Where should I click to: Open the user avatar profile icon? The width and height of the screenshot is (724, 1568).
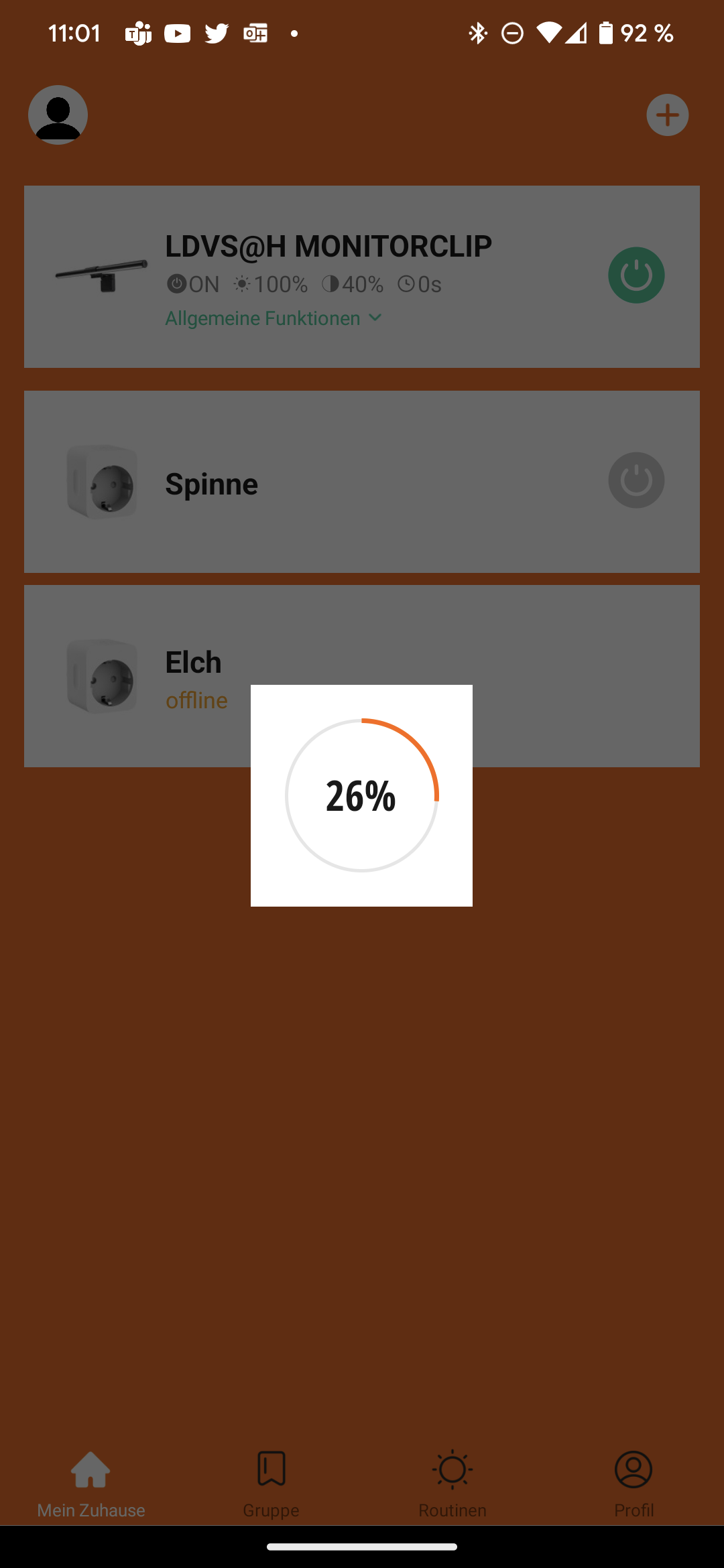coord(58,115)
